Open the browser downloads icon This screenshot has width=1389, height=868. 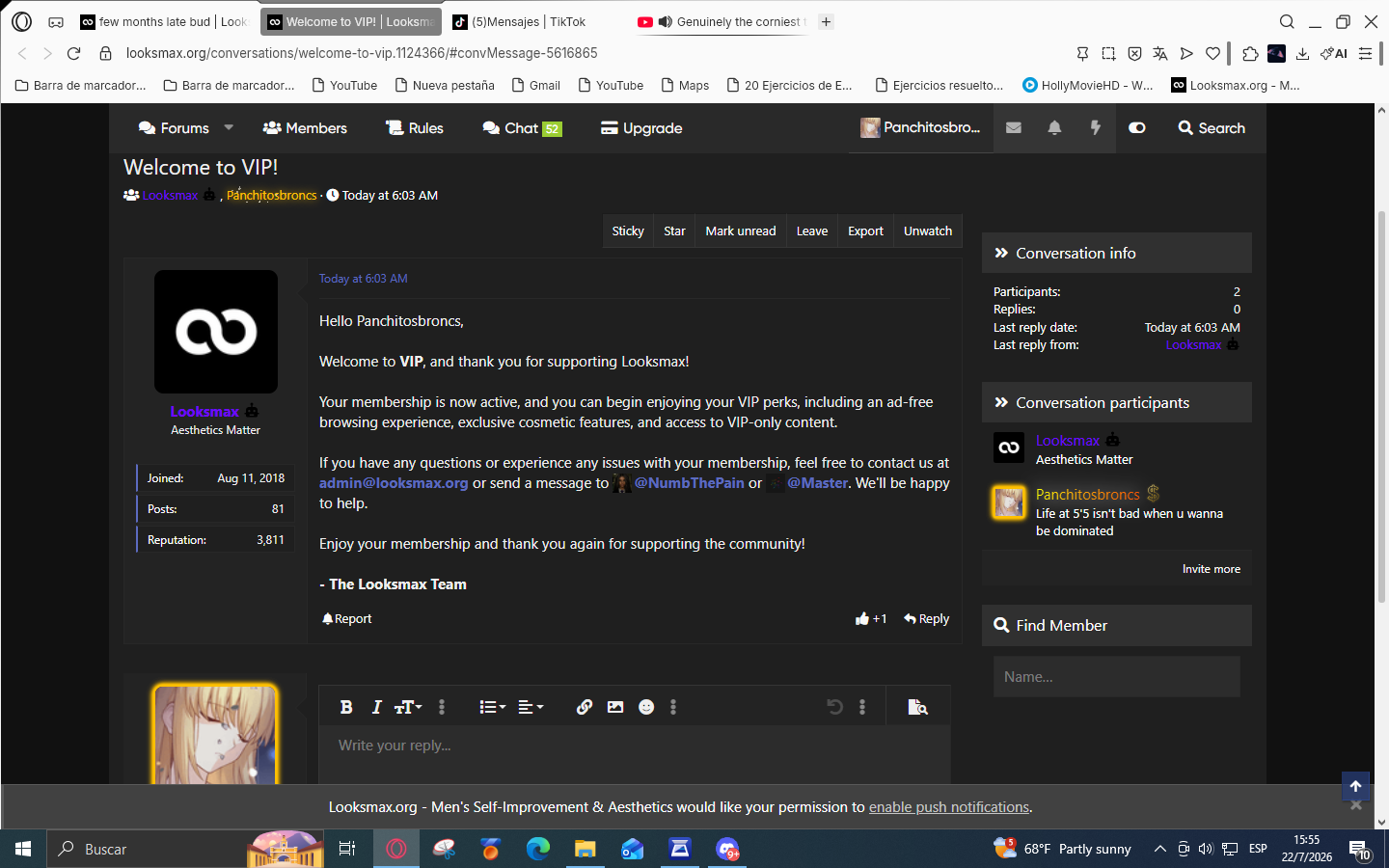[x=1302, y=54]
